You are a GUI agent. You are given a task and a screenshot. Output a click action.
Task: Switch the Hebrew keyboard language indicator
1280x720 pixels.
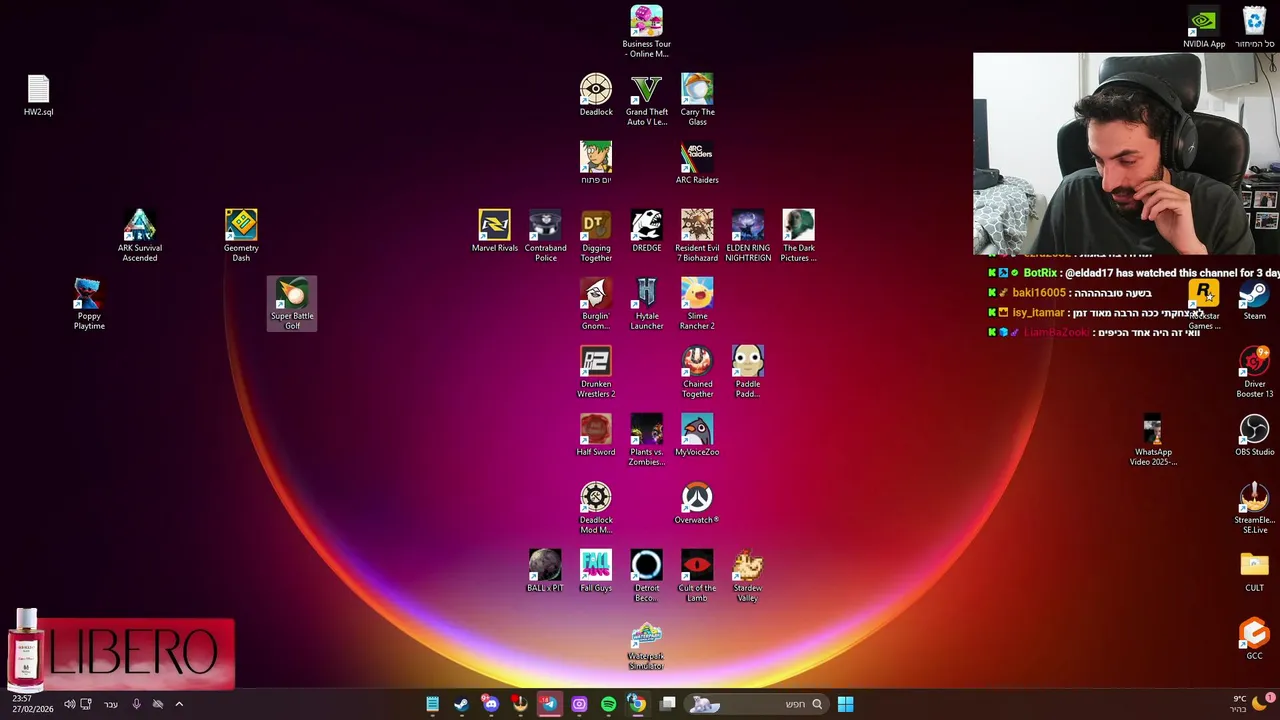pos(110,704)
